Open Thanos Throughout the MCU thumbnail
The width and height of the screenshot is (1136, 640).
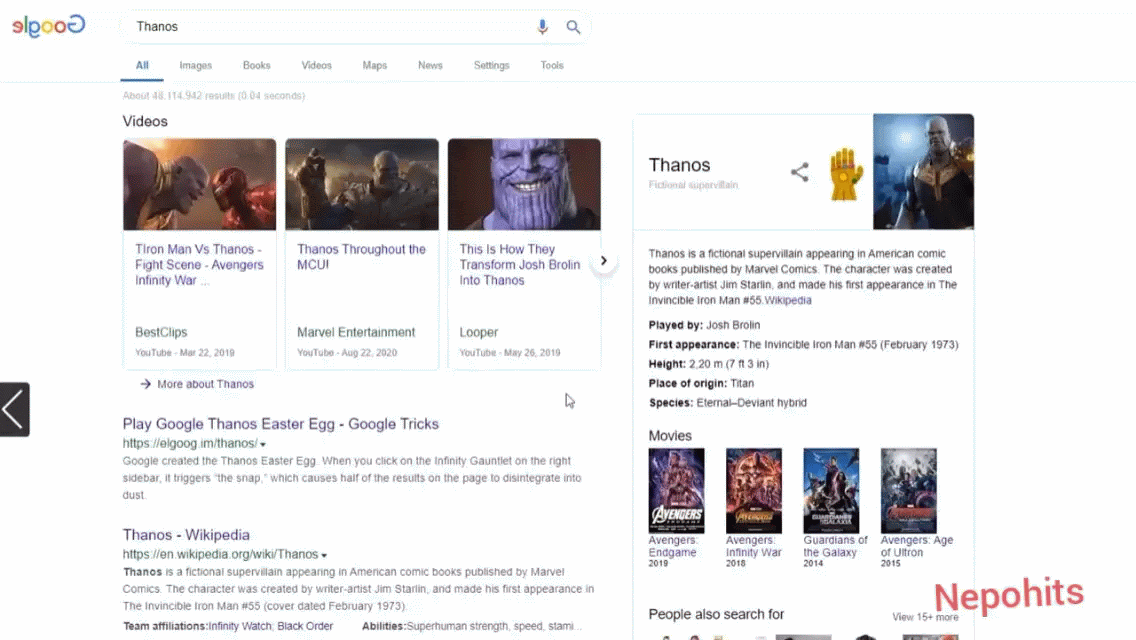(362, 185)
